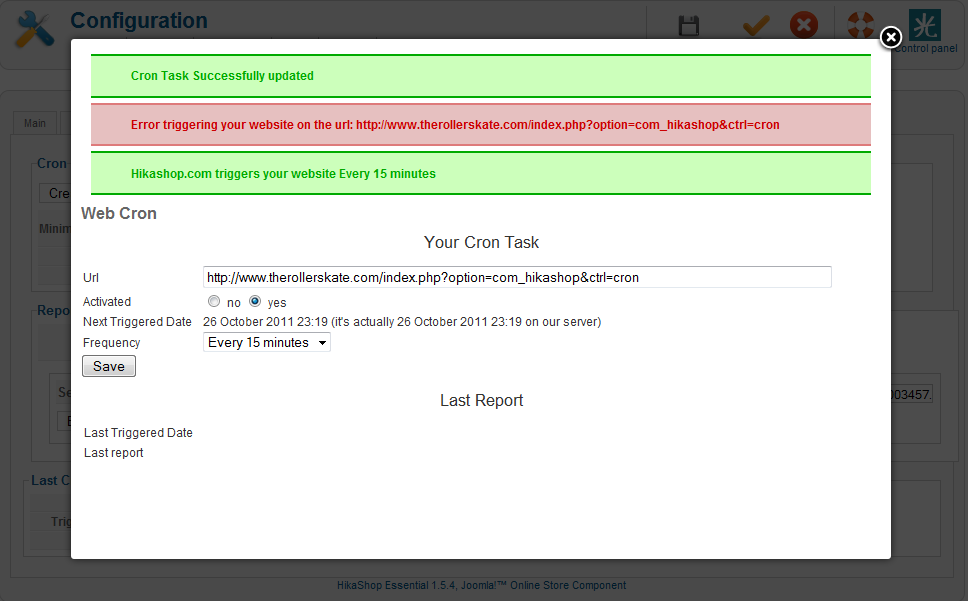The height and width of the screenshot is (601, 968).
Task: Click the 'Configuration' page title
Action: (x=139, y=20)
